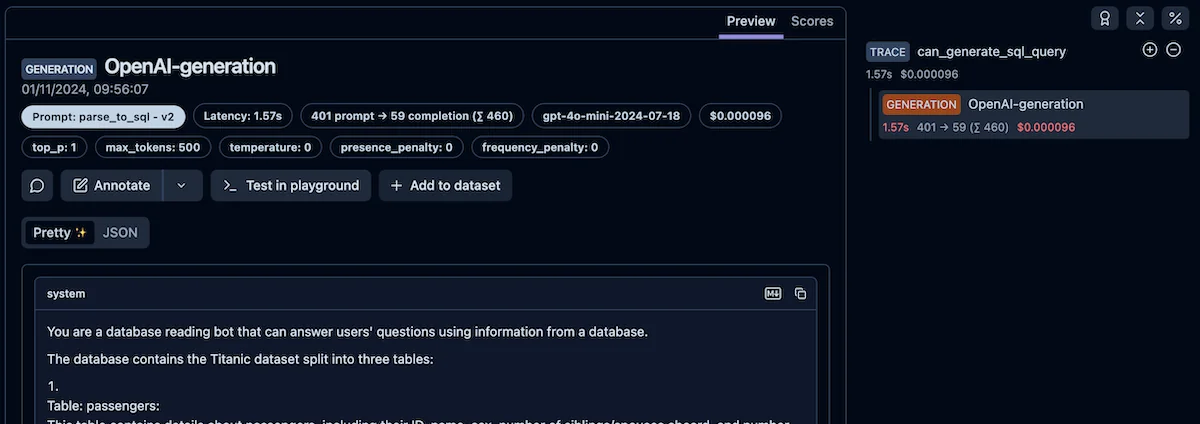Toggle the percent display icon

click(1176, 18)
